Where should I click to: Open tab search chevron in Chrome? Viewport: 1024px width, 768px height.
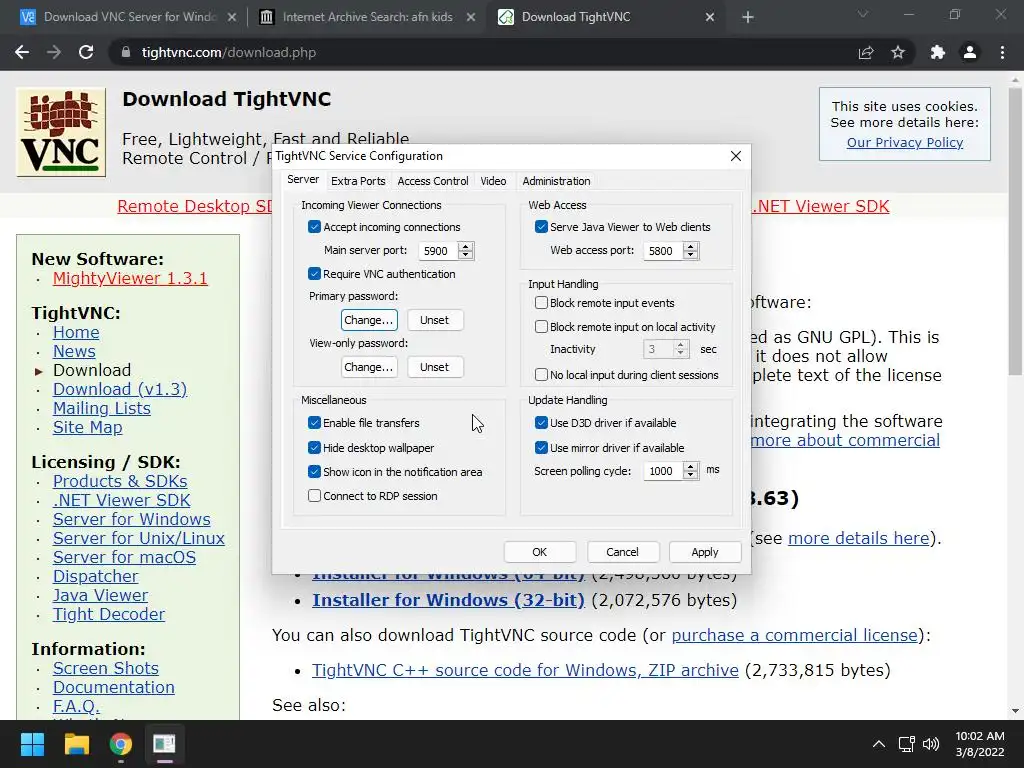point(863,14)
